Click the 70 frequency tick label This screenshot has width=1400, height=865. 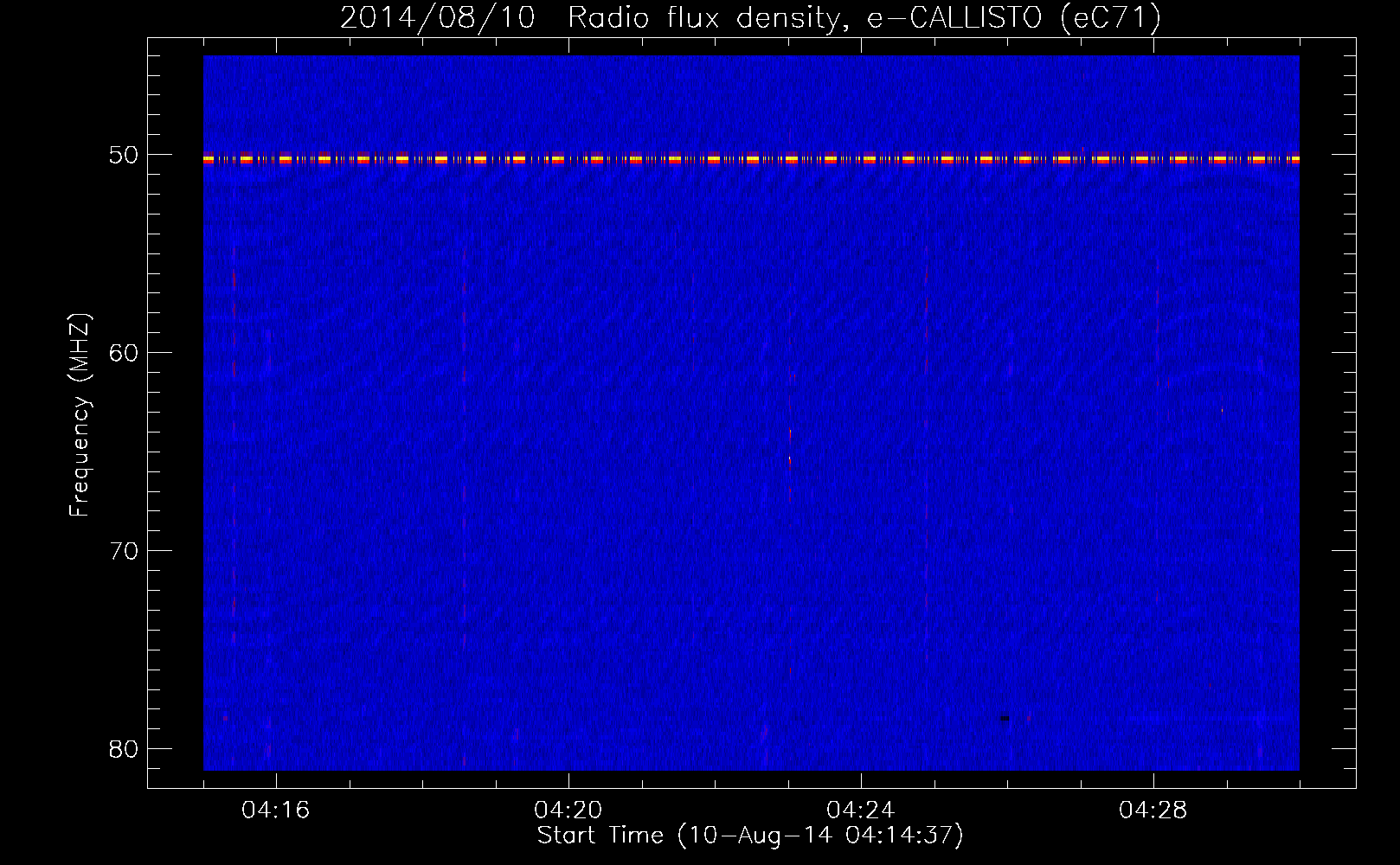pyautogui.click(x=123, y=551)
